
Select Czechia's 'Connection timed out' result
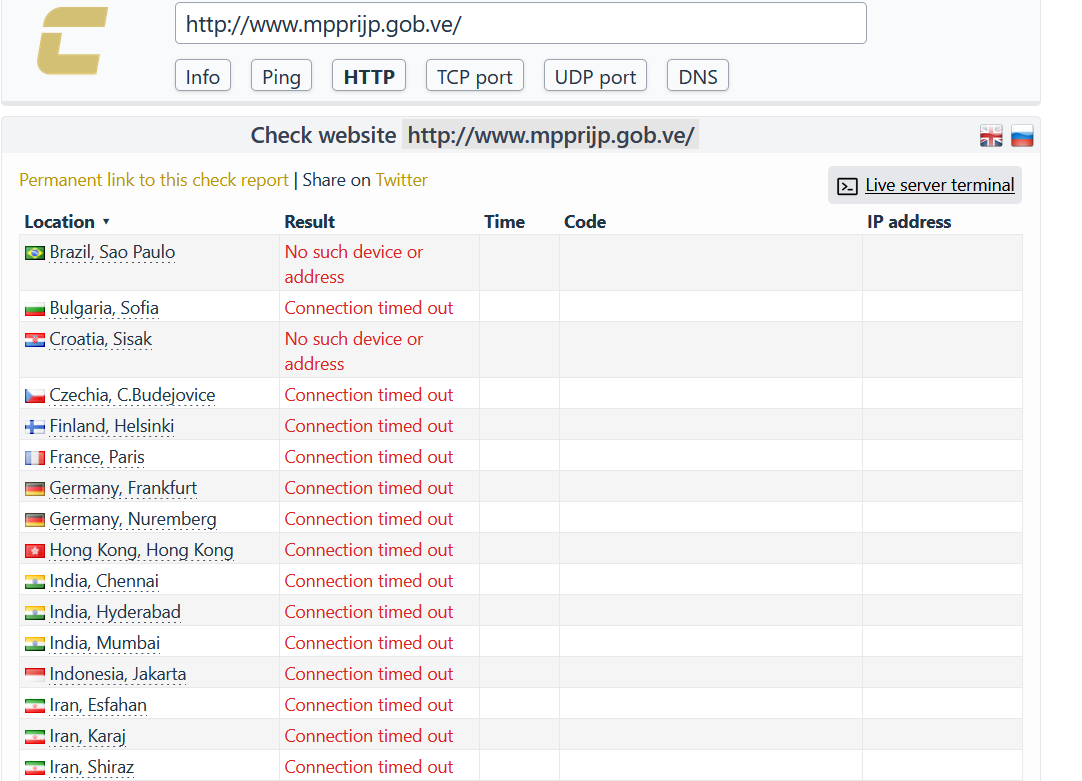click(x=369, y=395)
